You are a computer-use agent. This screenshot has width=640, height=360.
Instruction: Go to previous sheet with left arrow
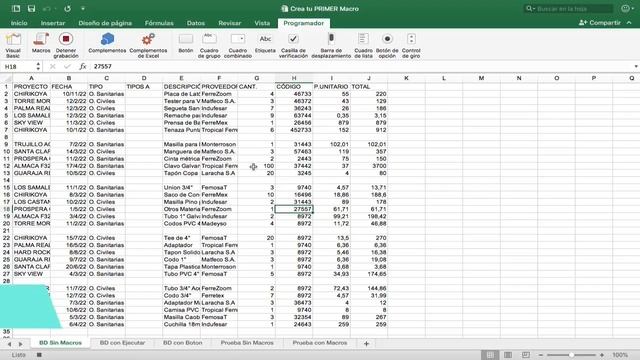pyautogui.click(x=9, y=344)
